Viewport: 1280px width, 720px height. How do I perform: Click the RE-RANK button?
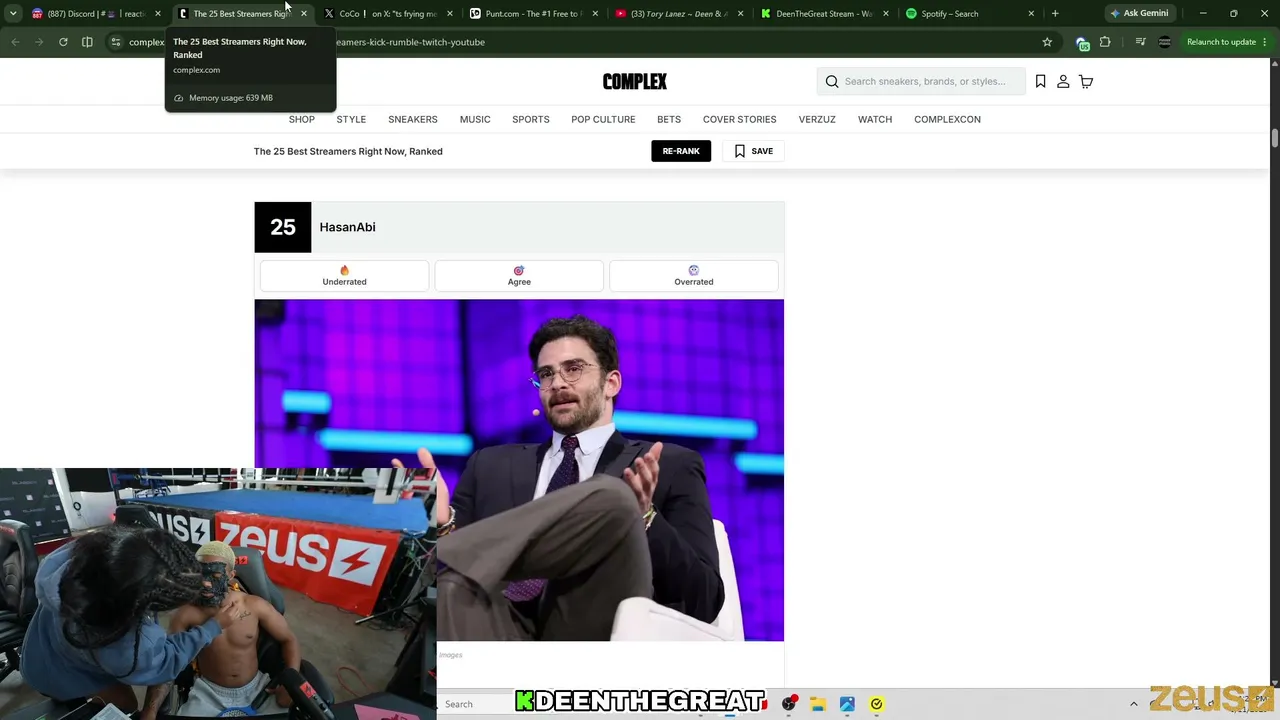click(681, 151)
